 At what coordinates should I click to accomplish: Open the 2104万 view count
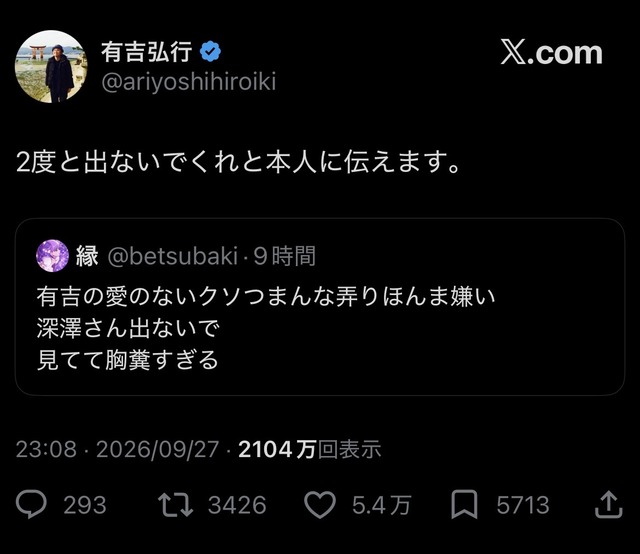(x=310, y=449)
